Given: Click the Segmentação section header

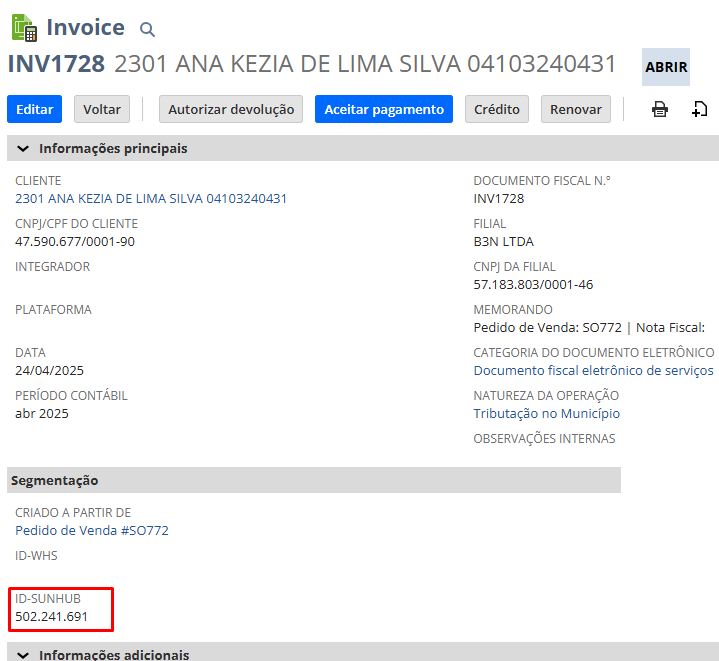Looking at the screenshot, I should (55, 480).
